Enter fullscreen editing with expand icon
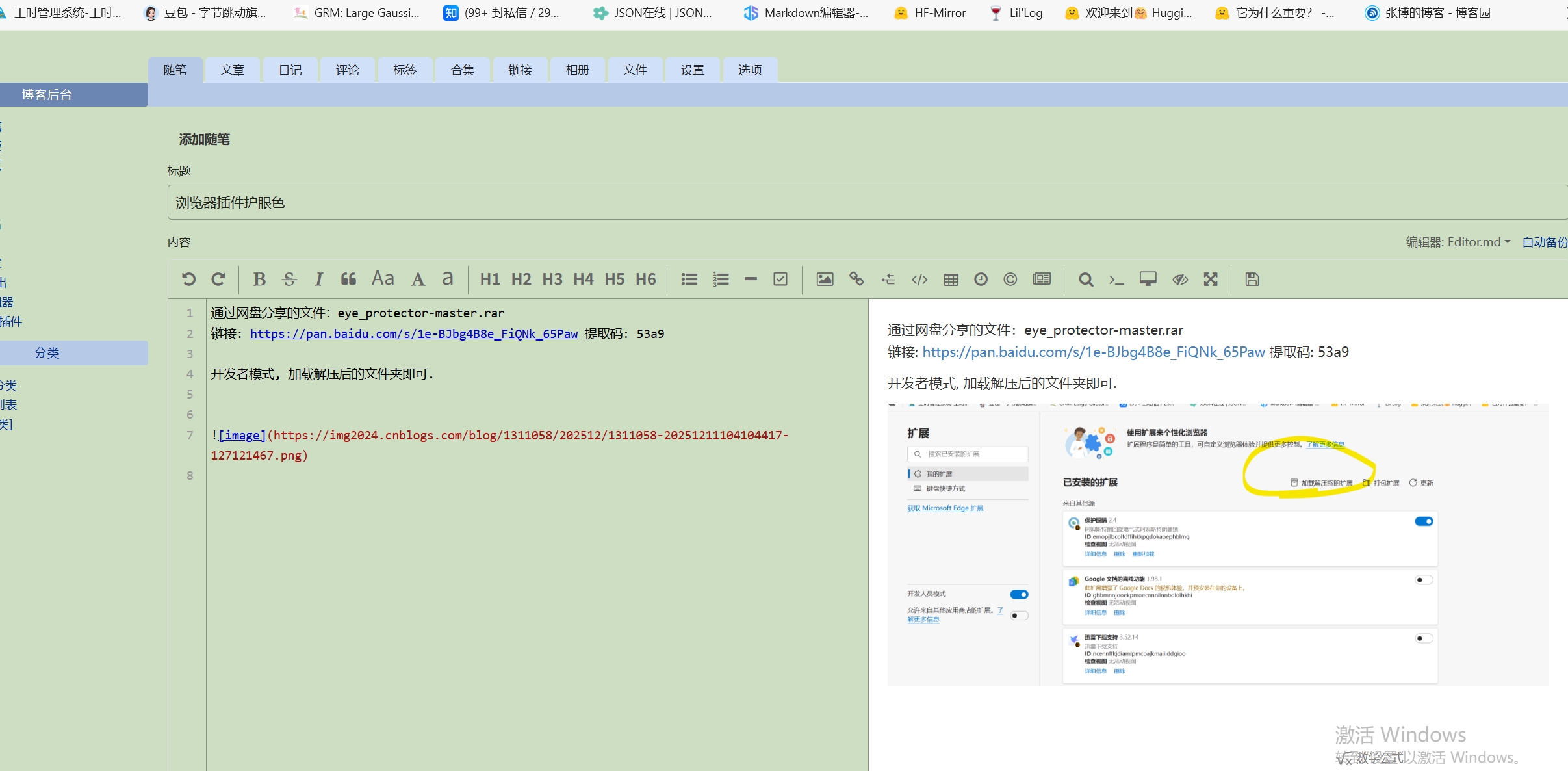The image size is (1568, 771). pos(1210,280)
